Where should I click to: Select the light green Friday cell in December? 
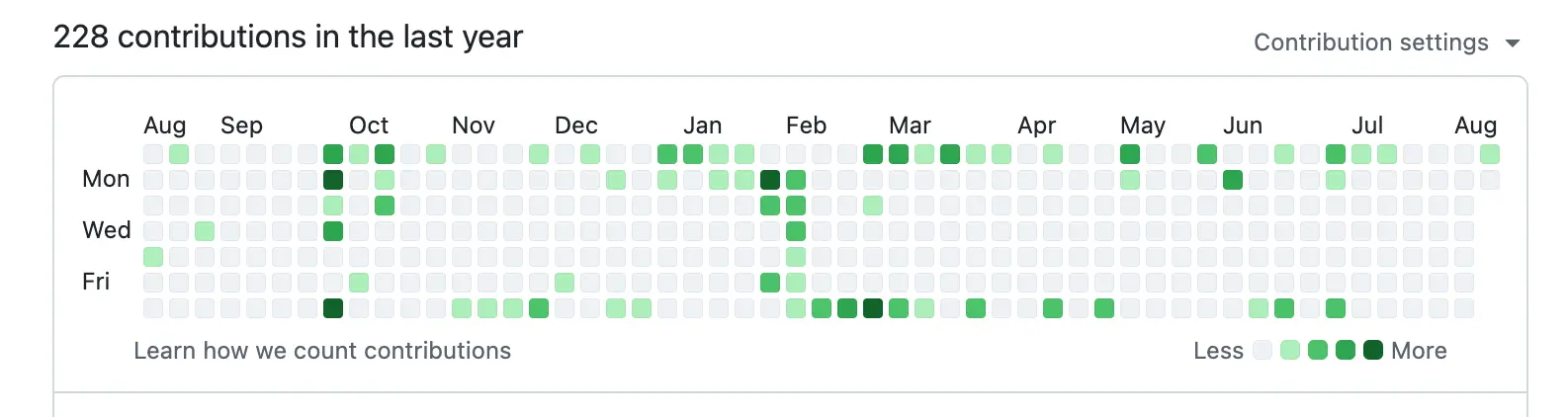point(565,283)
